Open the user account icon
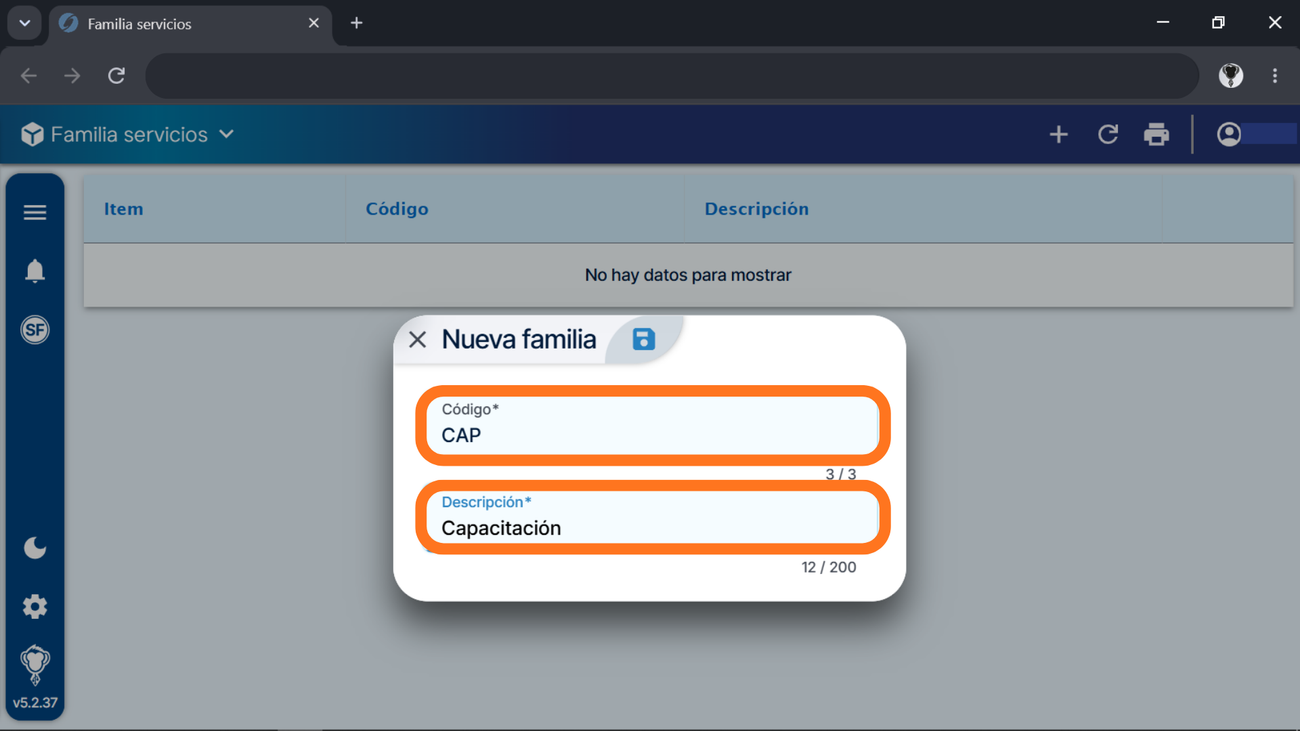 (x=1229, y=134)
